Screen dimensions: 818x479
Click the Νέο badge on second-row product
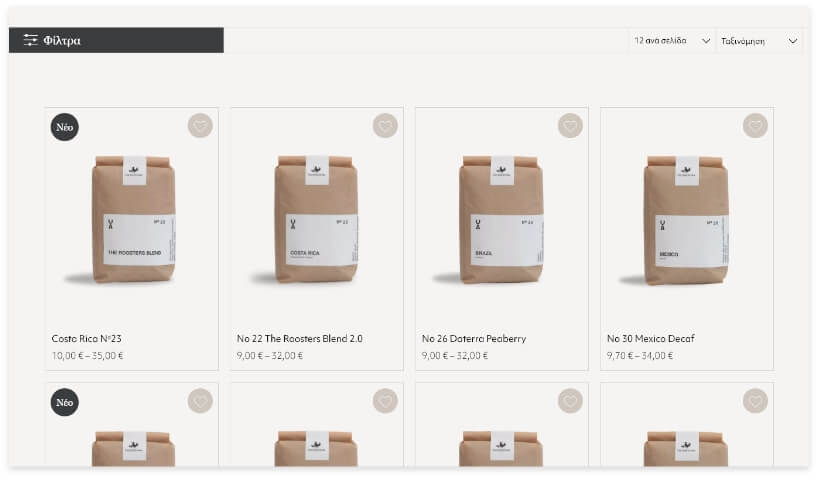(x=65, y=402)
